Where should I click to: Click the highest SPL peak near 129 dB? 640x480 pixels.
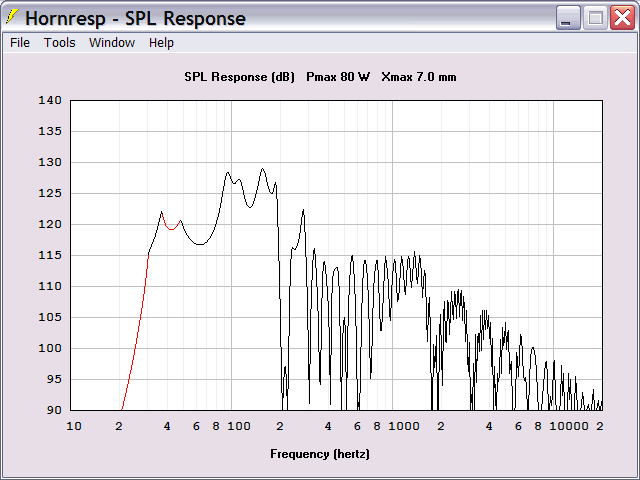tap(262, 169)
